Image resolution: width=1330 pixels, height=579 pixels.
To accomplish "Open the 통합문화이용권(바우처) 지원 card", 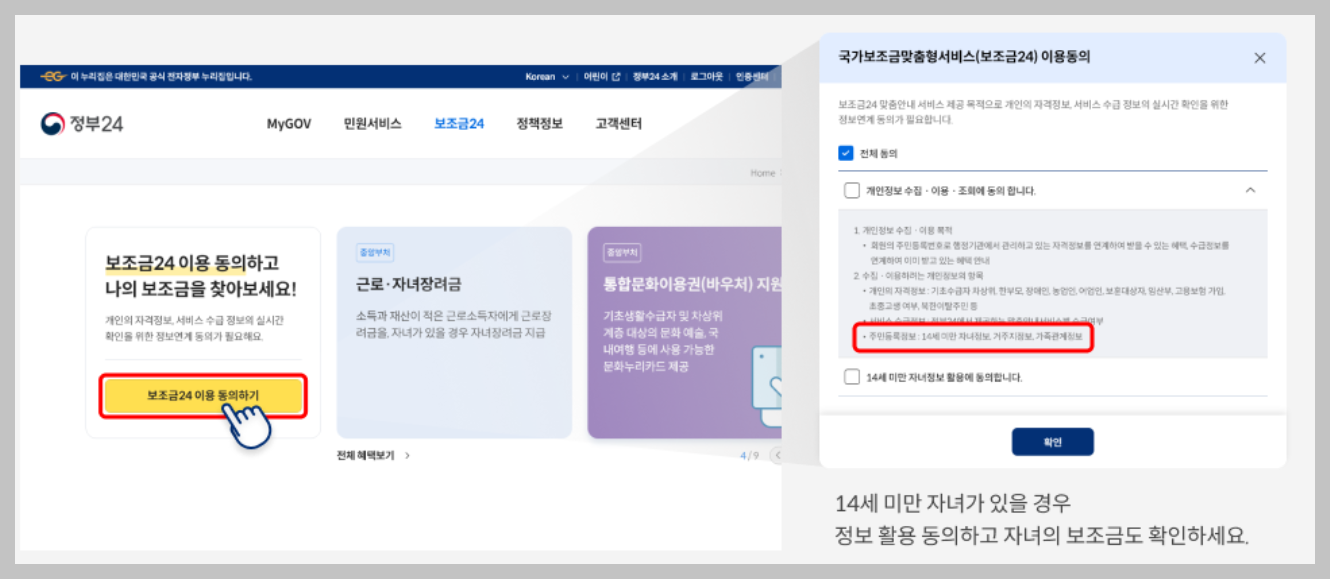I will click(x=685, y=332).
